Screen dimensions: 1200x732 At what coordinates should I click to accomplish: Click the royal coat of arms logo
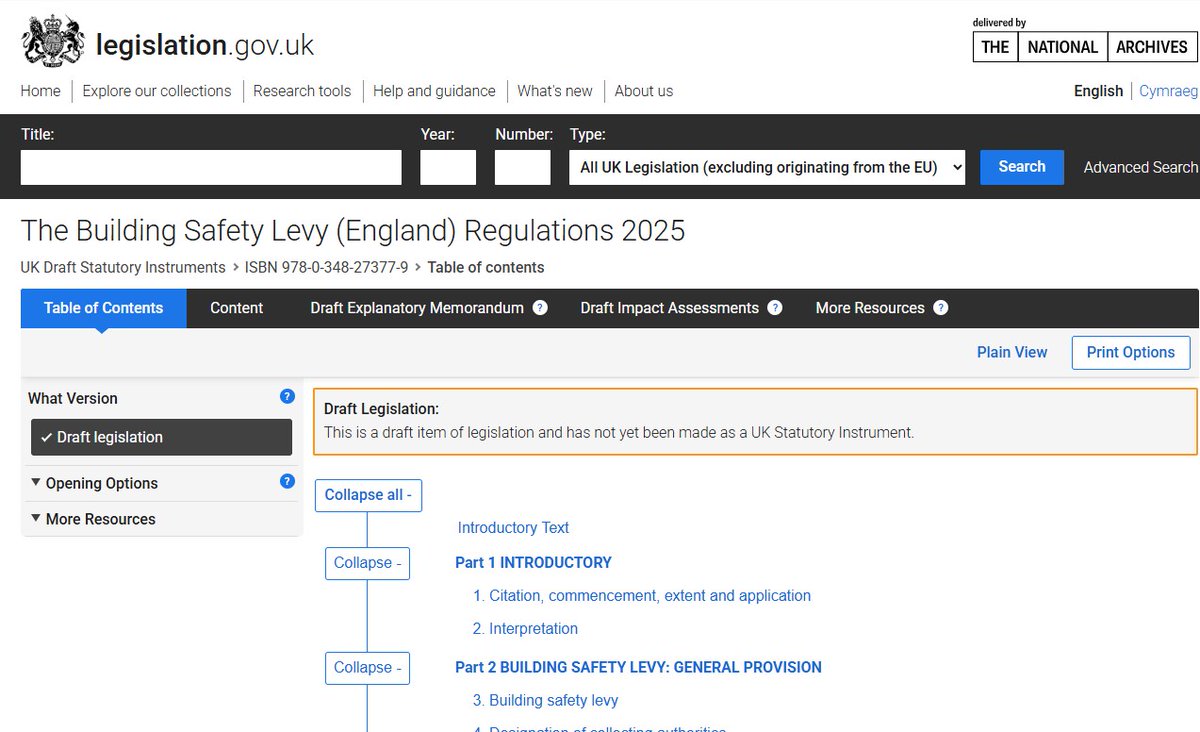click(x=51, y=40)
